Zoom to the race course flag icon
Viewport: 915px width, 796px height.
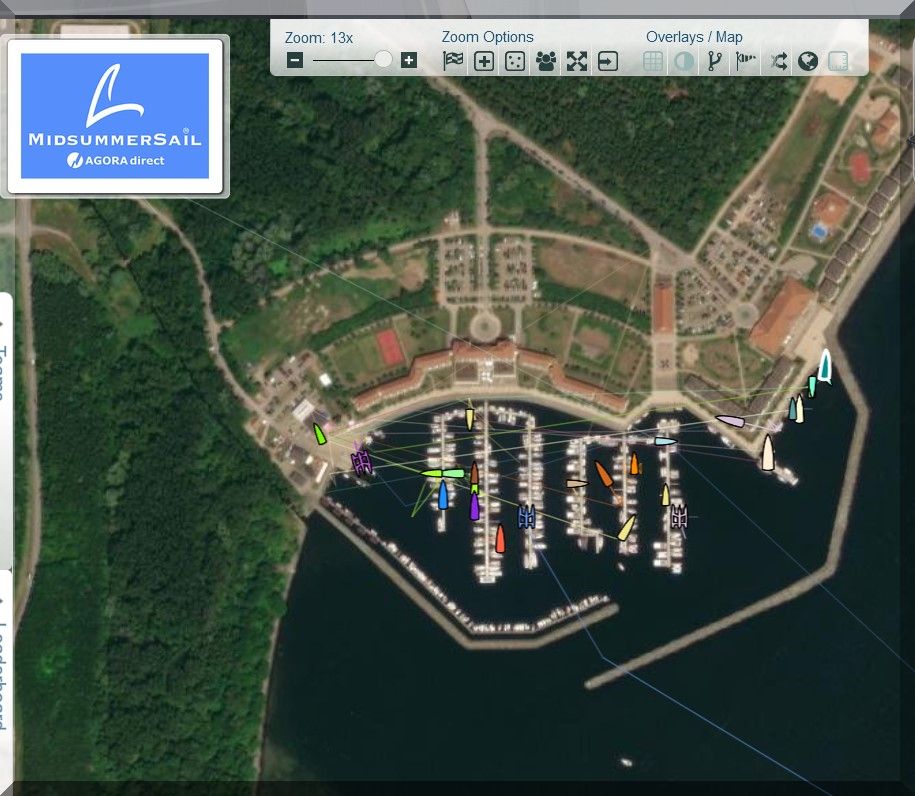(x=453, y=61)
